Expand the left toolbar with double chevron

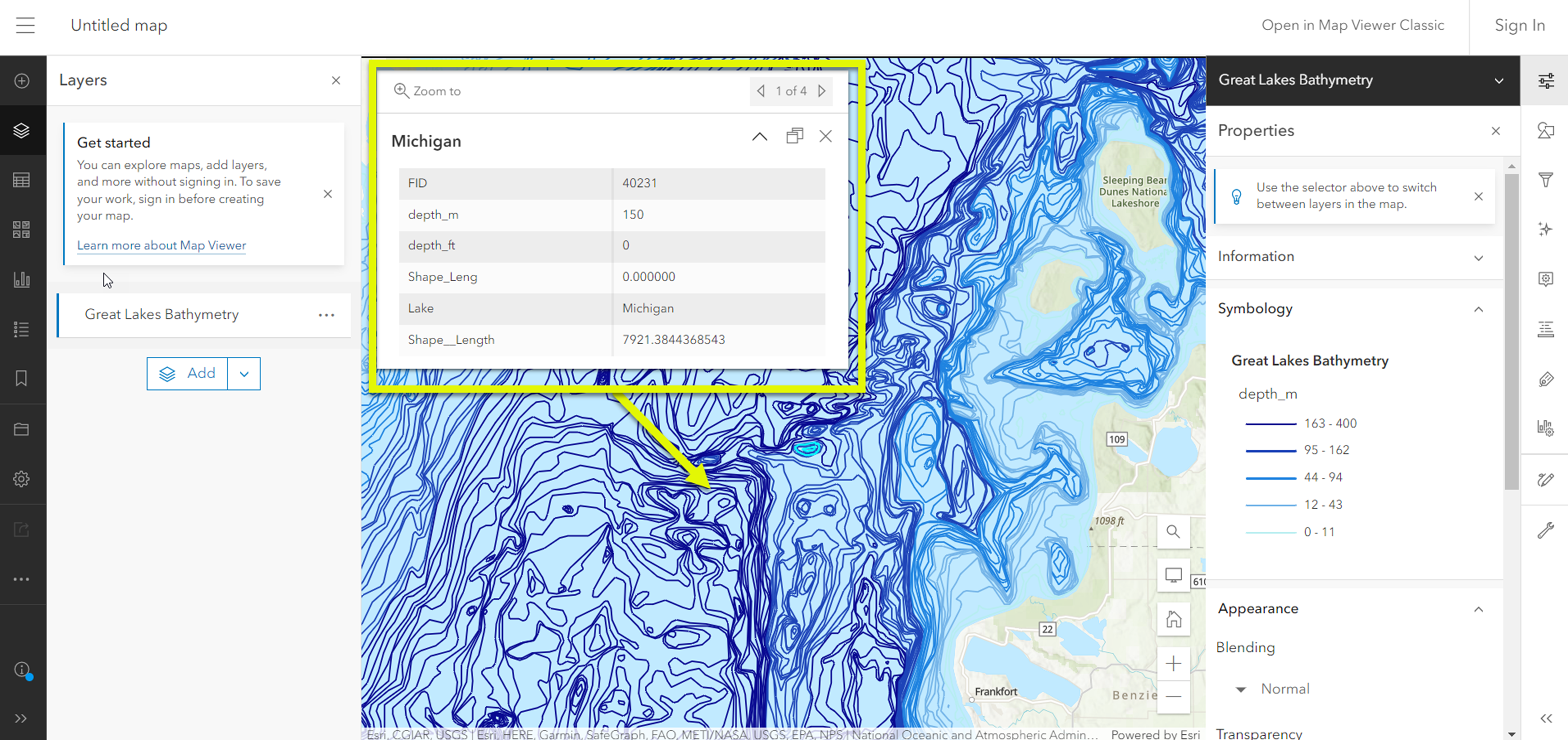(21, 718)
